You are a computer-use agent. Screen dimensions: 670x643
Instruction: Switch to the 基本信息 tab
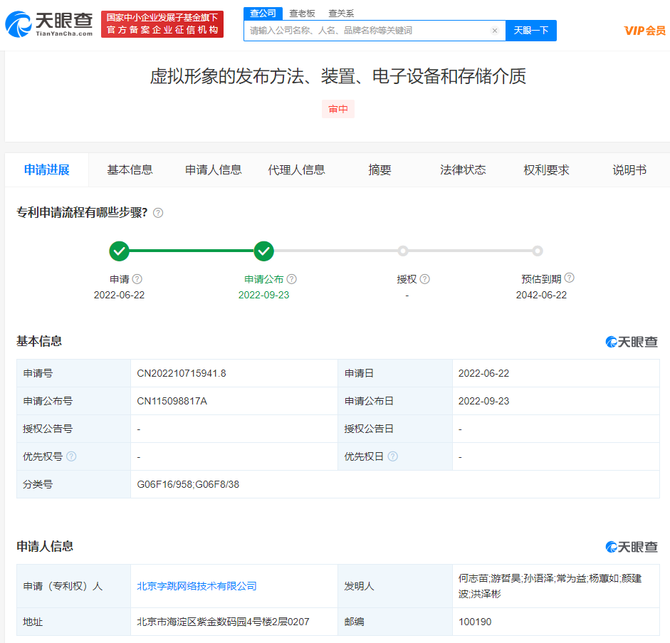[x=130, y=170]
